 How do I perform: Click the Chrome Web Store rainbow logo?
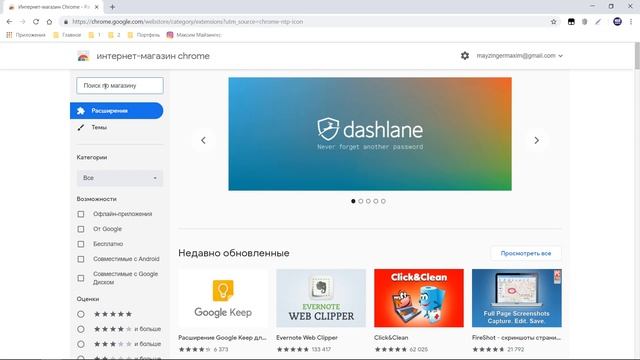[x=83, y=56]
